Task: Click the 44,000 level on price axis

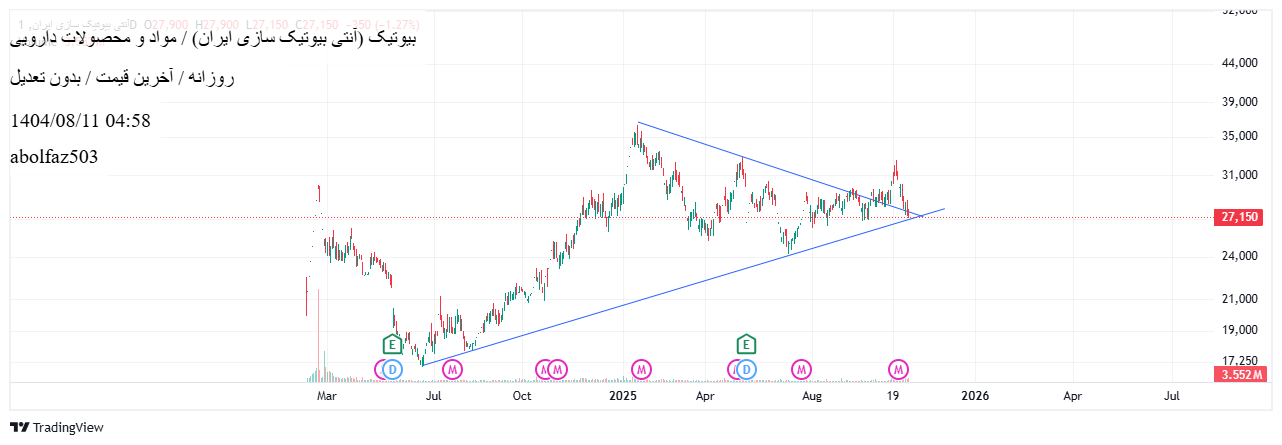Action: [1239, 63]
